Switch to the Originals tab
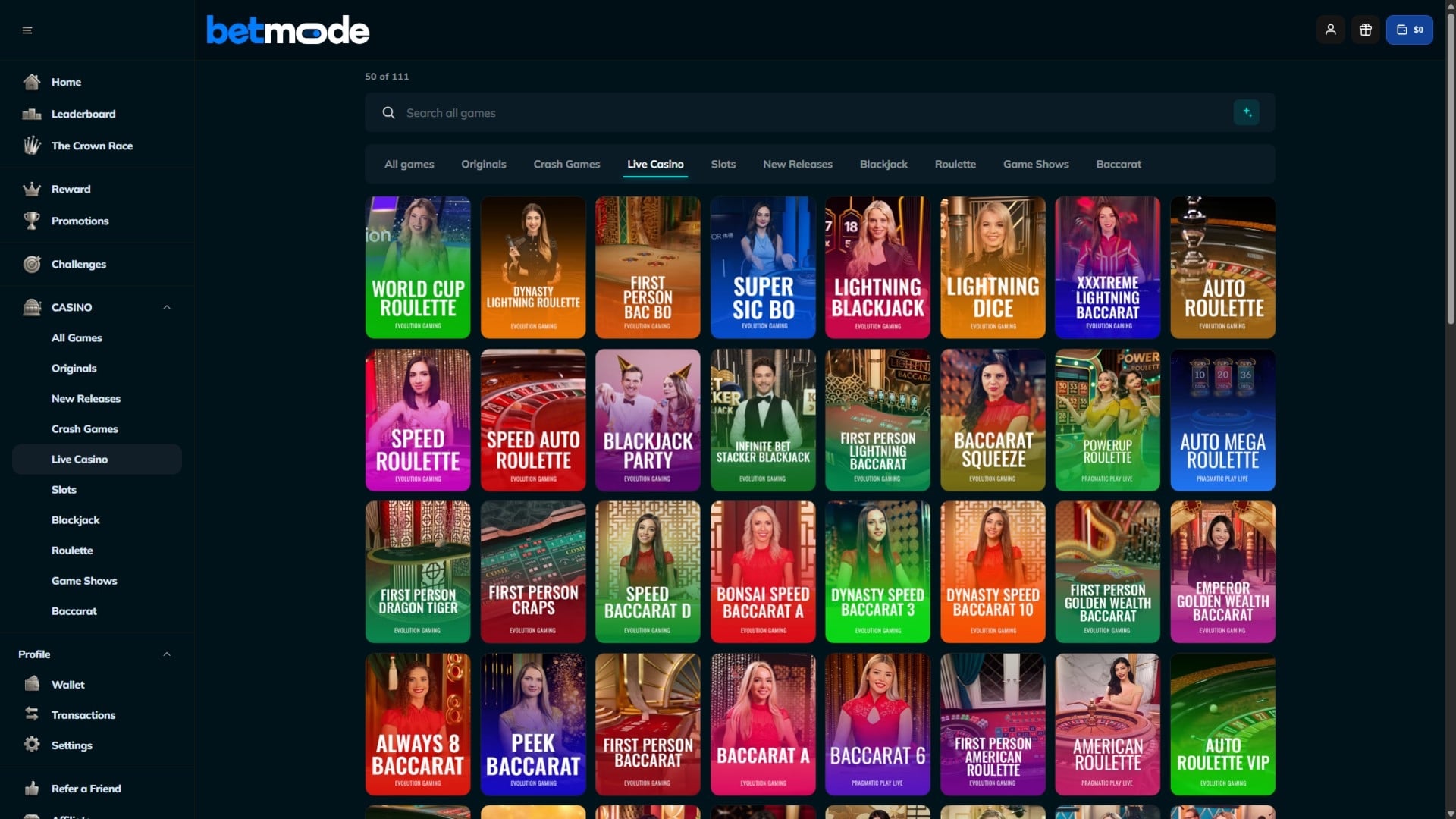The width and height of the screenshot is (1456, 819). pos(483,164)
